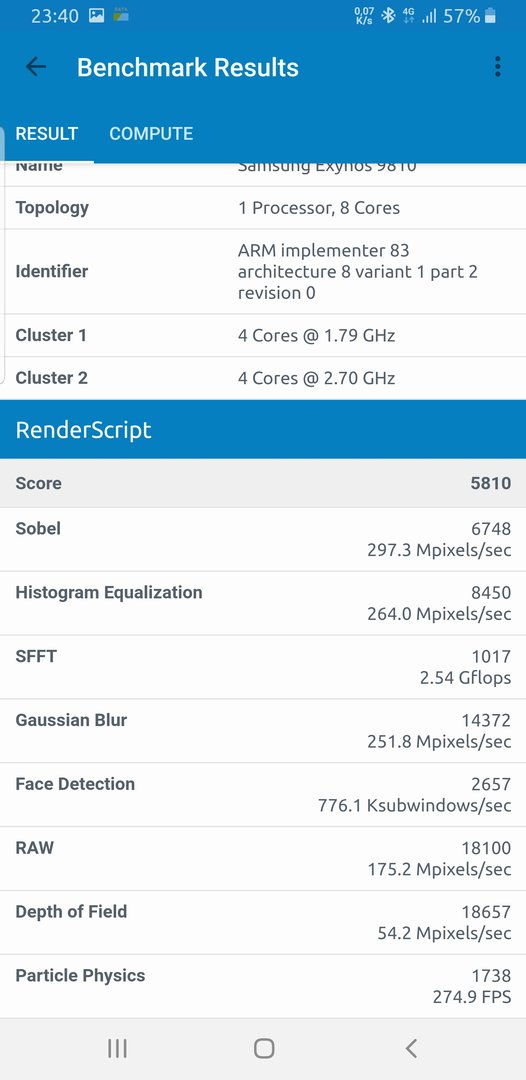Tap the gallery notification icon
526x1080 pixels.
tap(96, 16)
